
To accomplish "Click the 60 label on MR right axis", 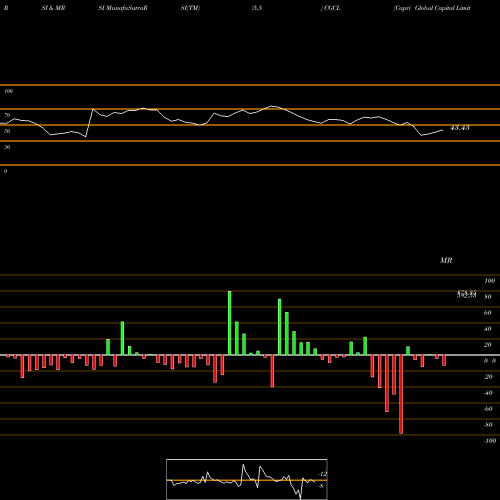I will pos(488,313).
